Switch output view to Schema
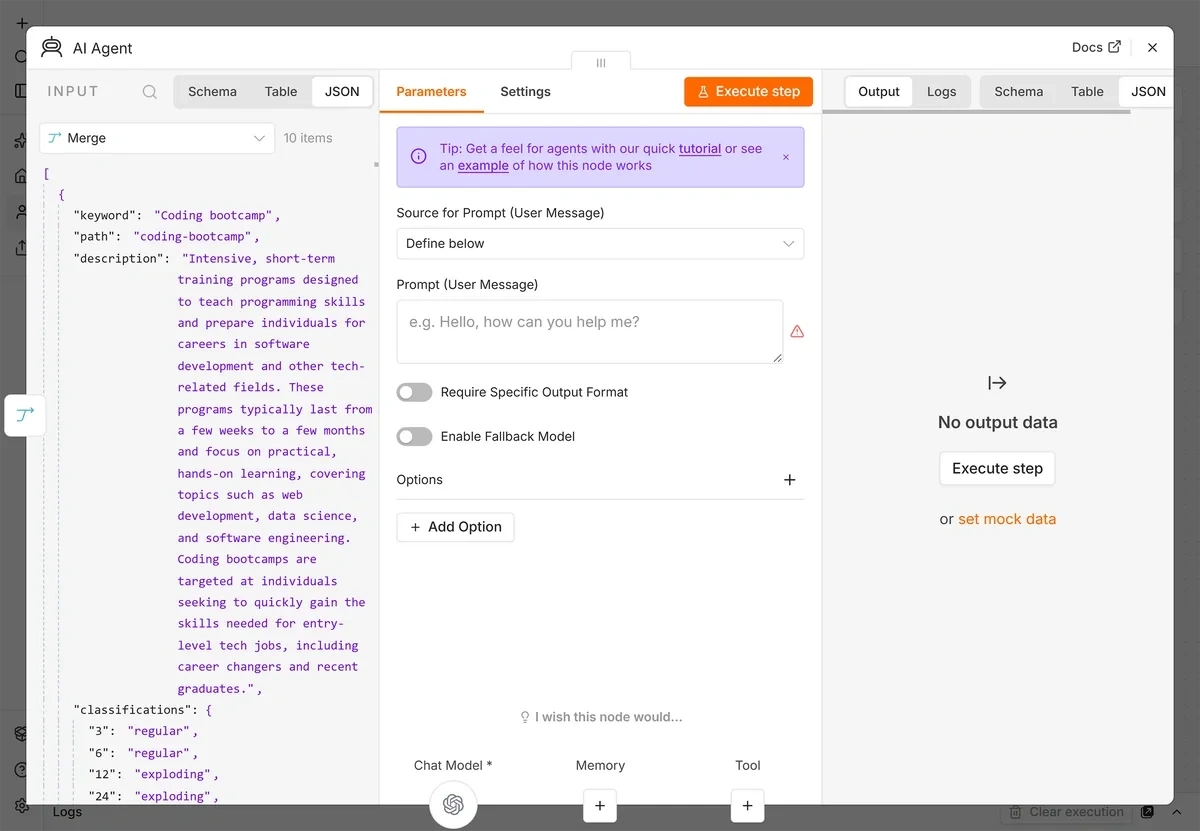The image size is (1200, 831). (1018, 91)
